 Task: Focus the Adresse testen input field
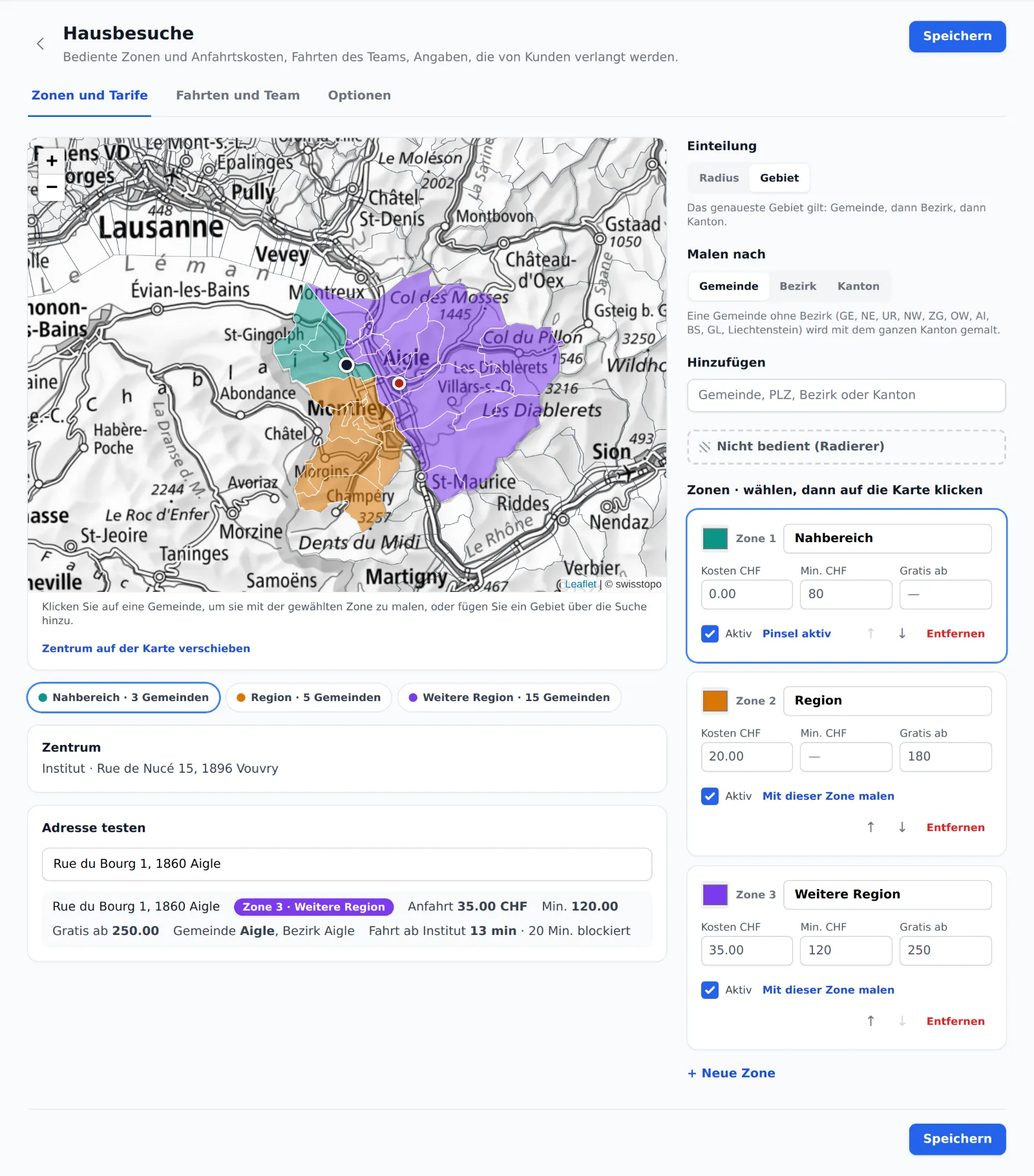click(x=347, y=865)
